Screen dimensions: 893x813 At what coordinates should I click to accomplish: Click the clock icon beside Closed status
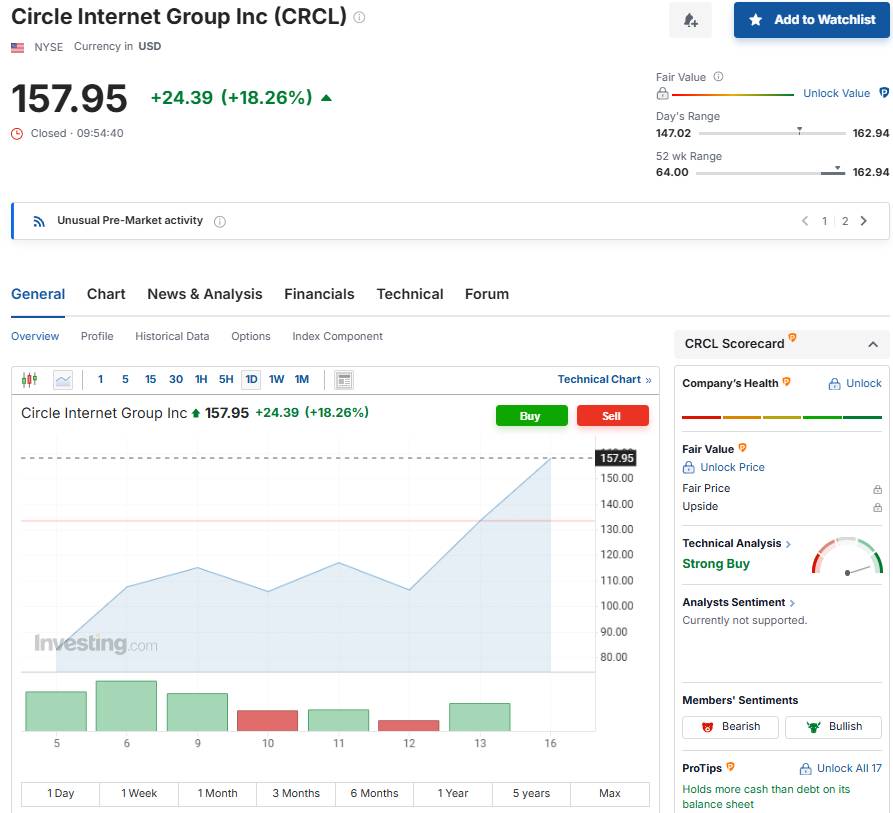tap(17, 134)
